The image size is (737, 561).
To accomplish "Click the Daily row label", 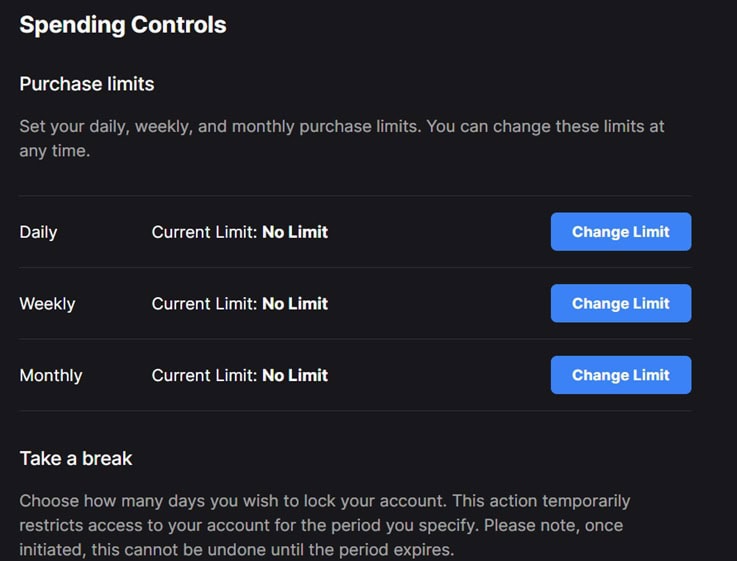I will coord(38,232).
